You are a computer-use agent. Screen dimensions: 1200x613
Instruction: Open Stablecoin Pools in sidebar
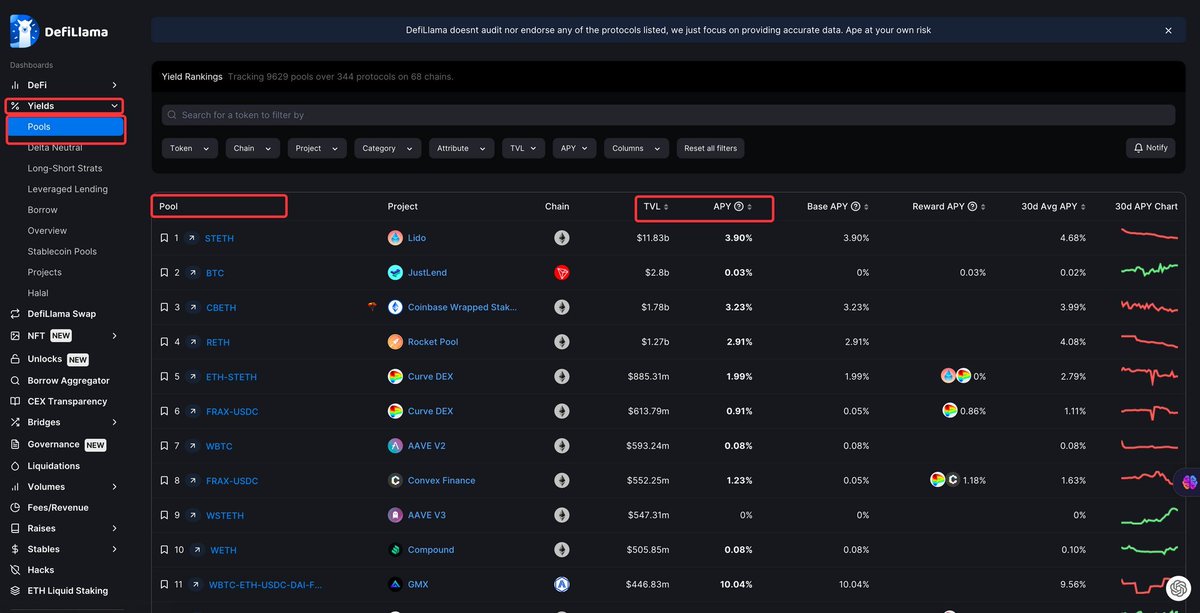62,251
